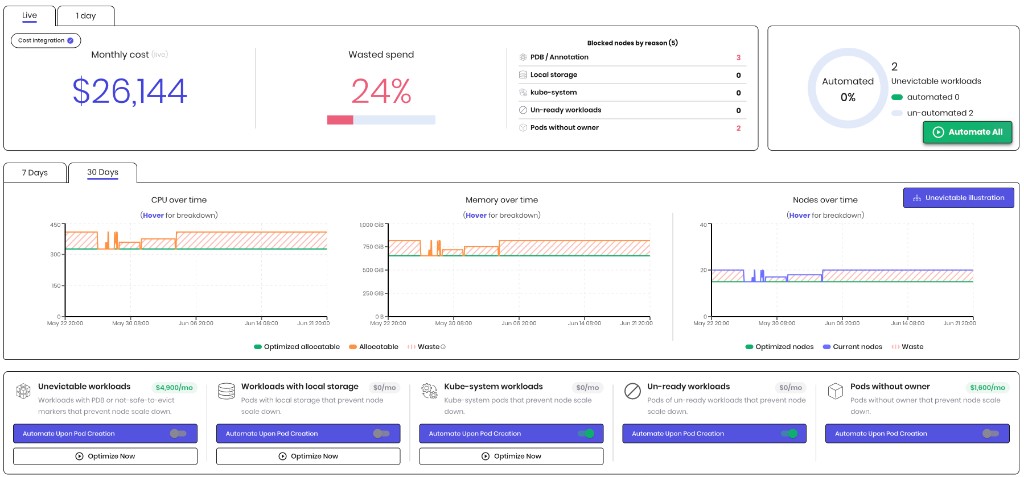Toggle Automate Upon Pod Creation for Un-ready workloads
Screen dimensions: 1024x477
(x=789, y=433)
